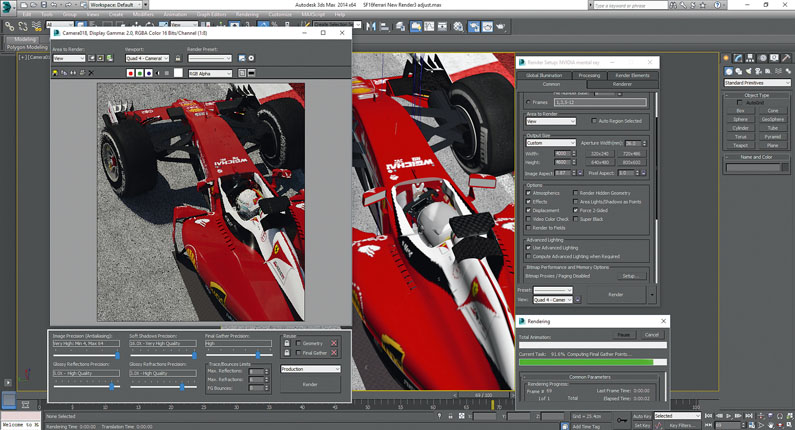Click the teapot render icon in main toolbar
The width and height of the screenshot is (795, 430).
pos(500,26)
